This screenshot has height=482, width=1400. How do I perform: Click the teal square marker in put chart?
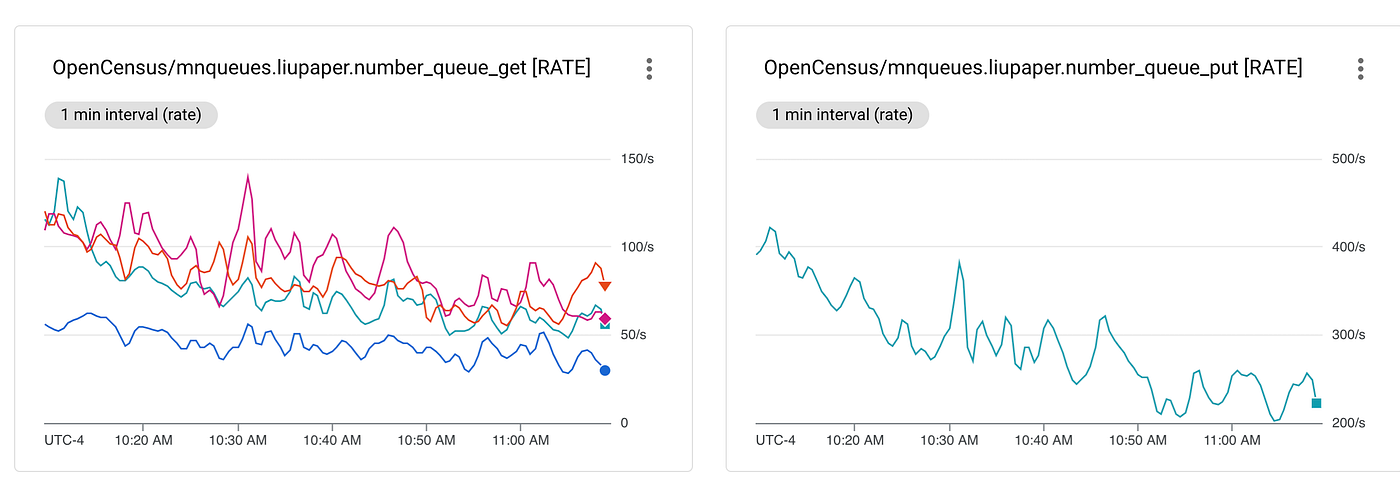point(1316,402)
